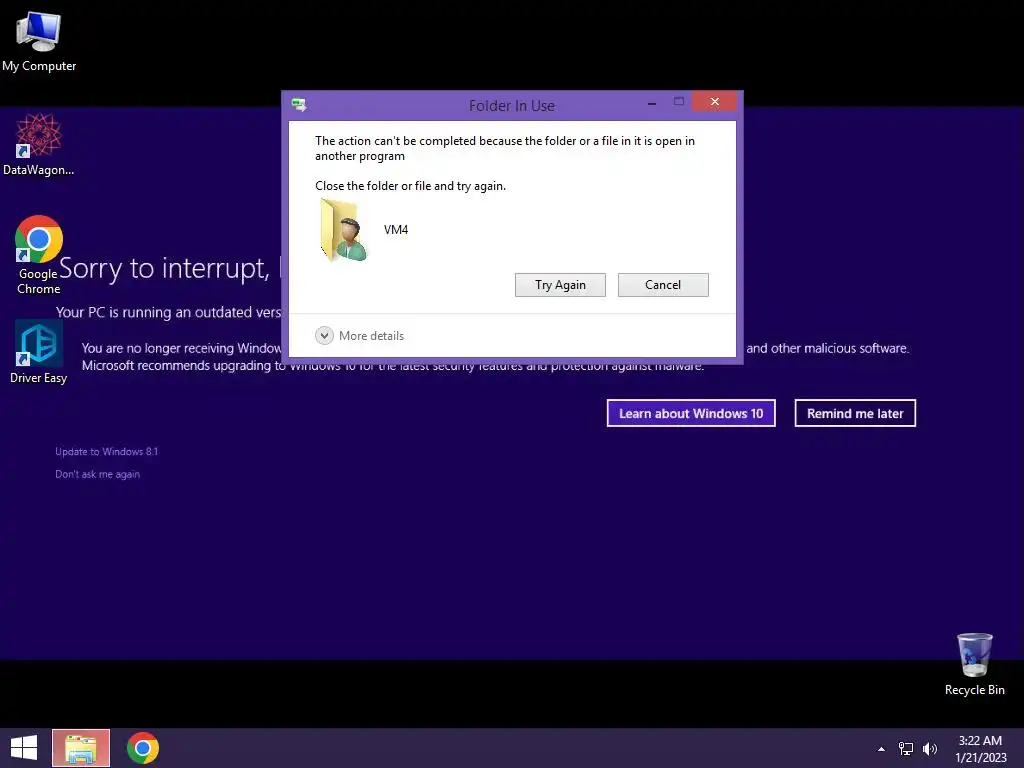Viewport: 1024px width, 768px height.
Task: Open File Explorer from the taskbar
Action: click(x=81, y=748)
